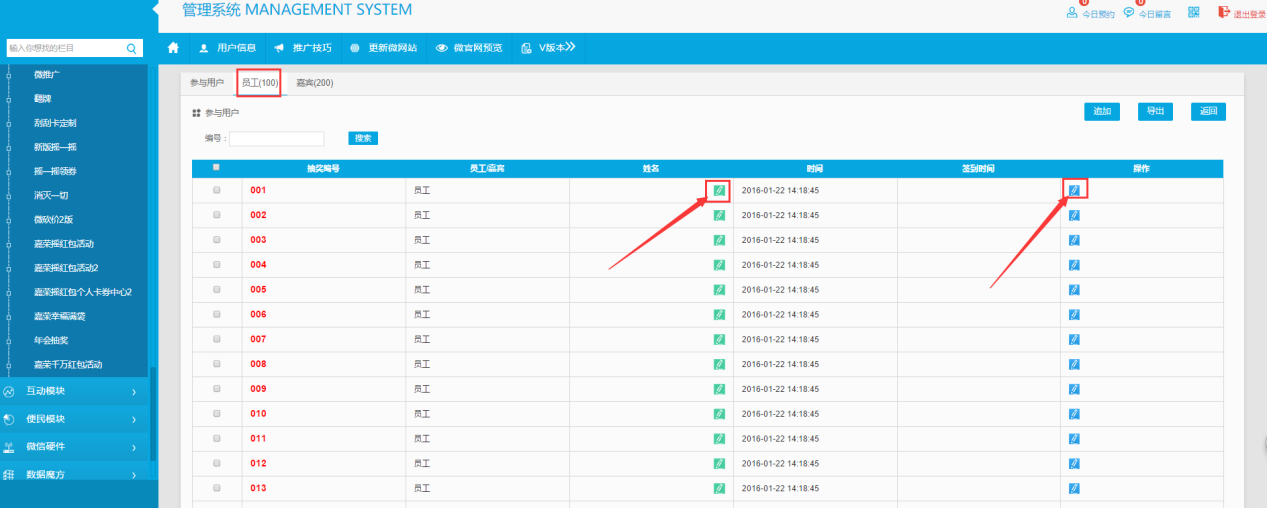This screenshot has width=1267, height=508.
Task: Expand more items via V版本 arrows
Action: point(558,47)
